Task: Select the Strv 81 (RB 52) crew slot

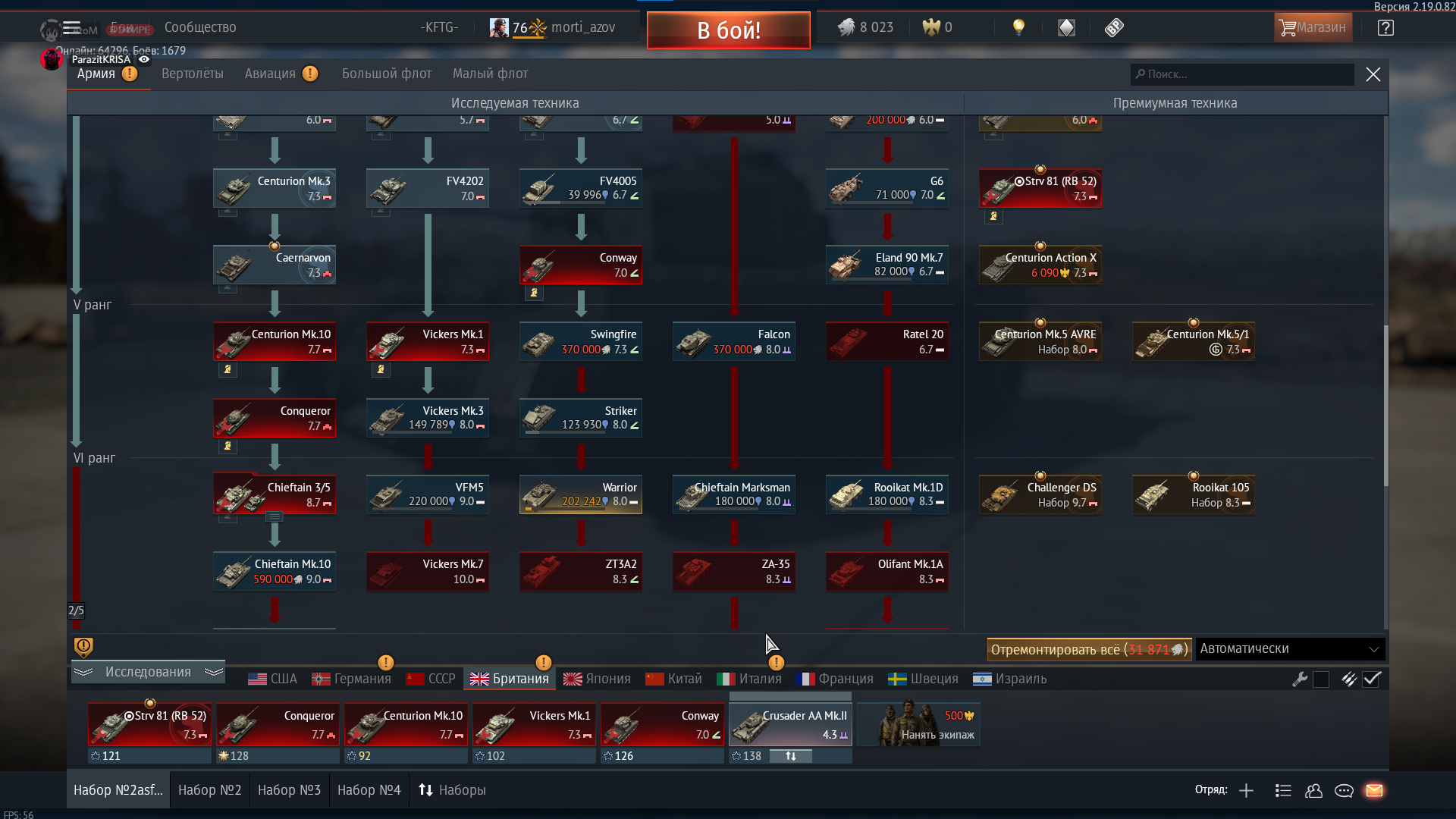Action: 149,724
